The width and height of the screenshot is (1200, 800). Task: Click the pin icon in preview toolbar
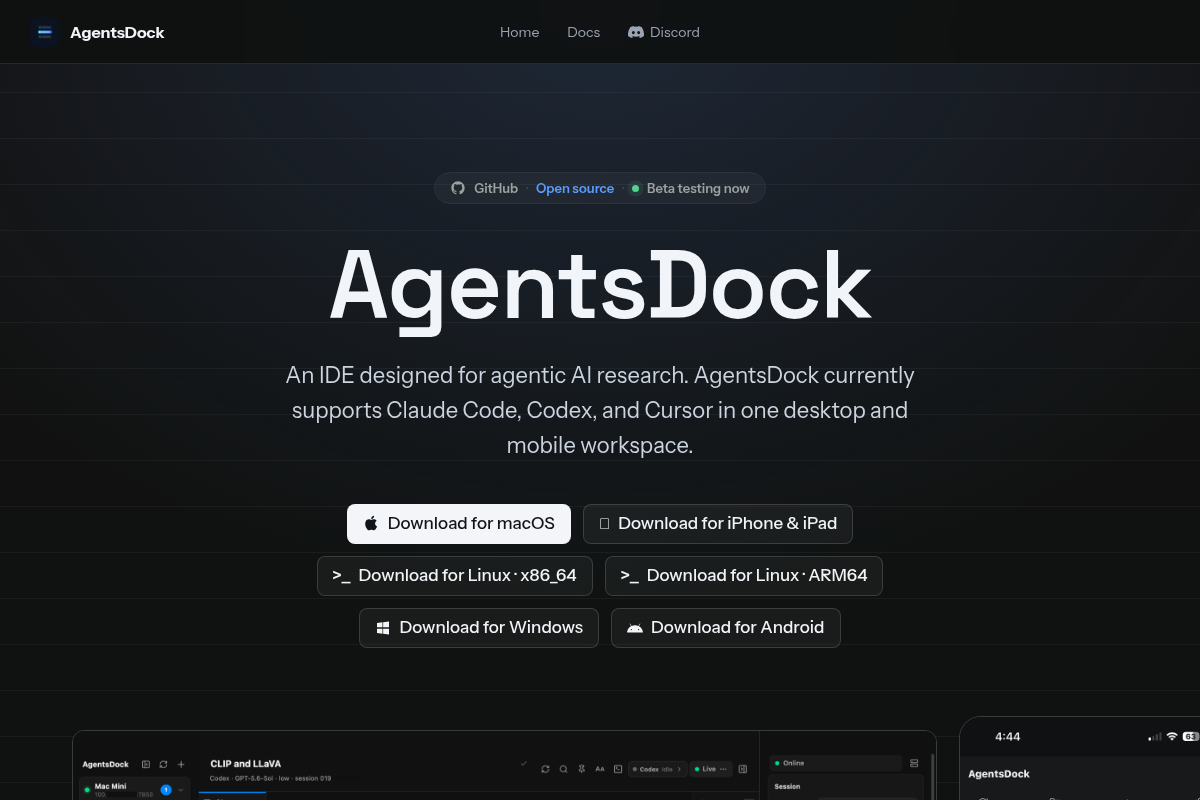click(582, 769)
